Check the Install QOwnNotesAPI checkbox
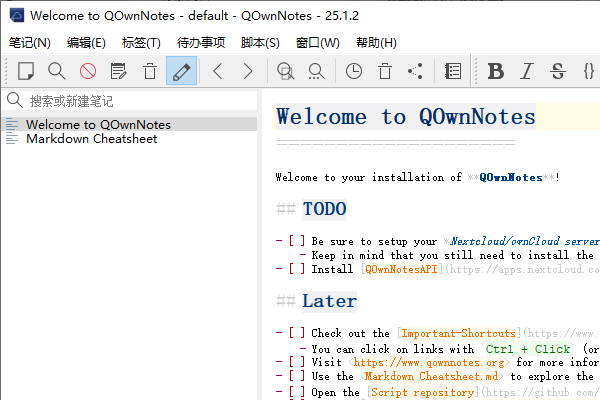 297,269
